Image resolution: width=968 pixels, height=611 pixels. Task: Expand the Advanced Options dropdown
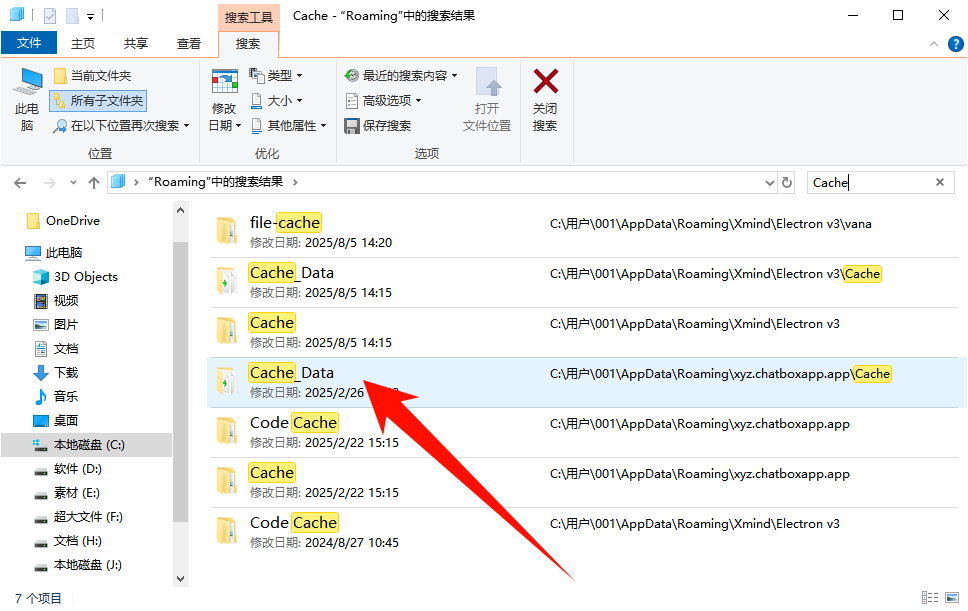[x=383, y=101]
